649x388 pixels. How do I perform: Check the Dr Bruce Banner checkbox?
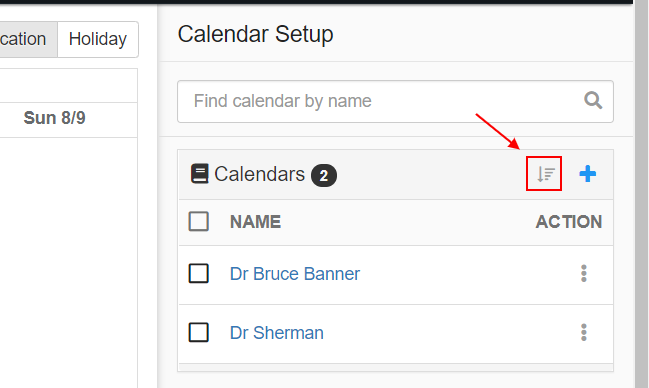click(x=199, y=274)
